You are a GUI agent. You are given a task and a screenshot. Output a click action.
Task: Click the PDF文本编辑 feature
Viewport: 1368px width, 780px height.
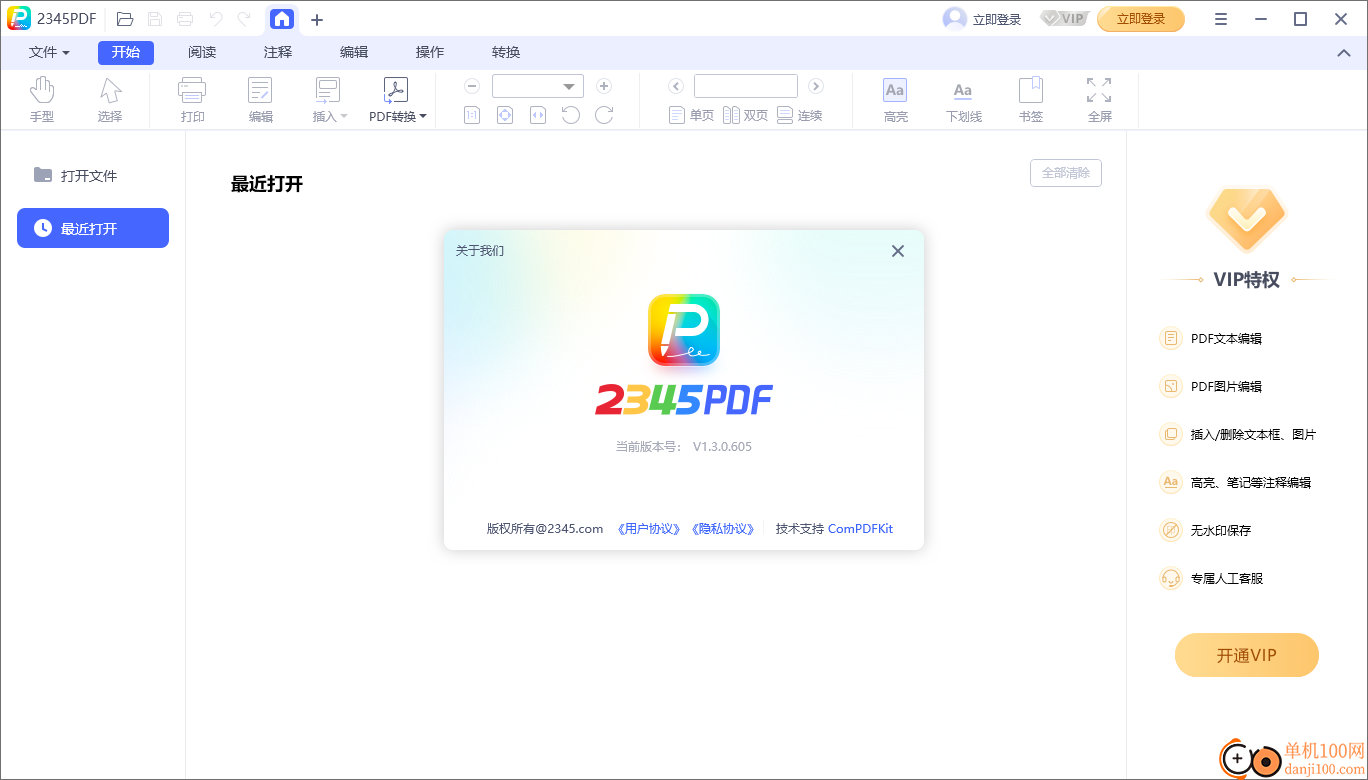pos(1211,339)
